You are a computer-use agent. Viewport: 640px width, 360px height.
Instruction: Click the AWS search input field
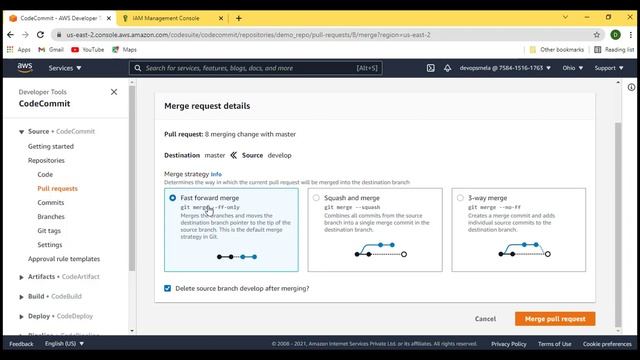click(256, 68)
